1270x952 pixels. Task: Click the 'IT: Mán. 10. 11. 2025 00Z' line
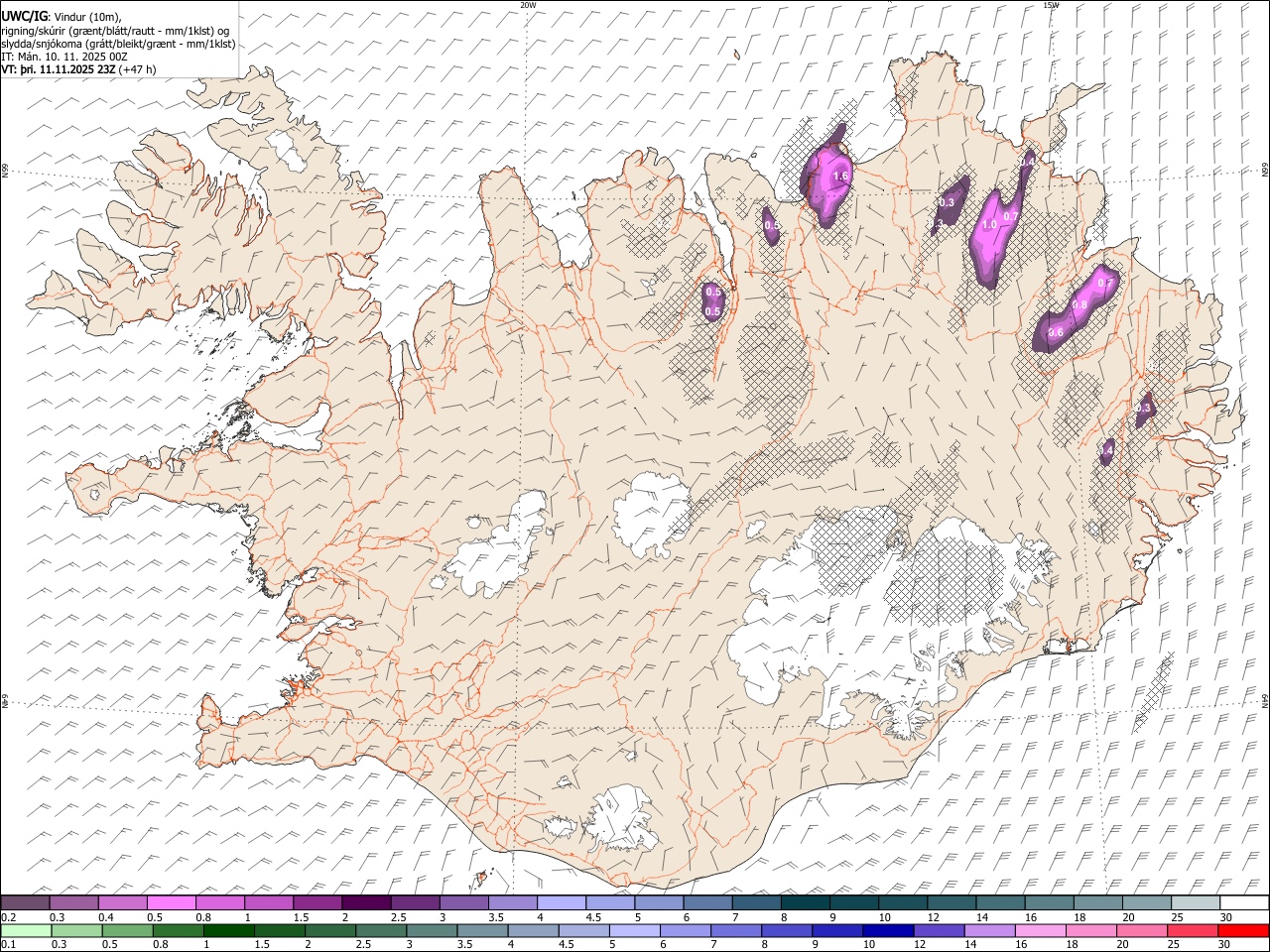pyautogui.click(x=64, y=57)
